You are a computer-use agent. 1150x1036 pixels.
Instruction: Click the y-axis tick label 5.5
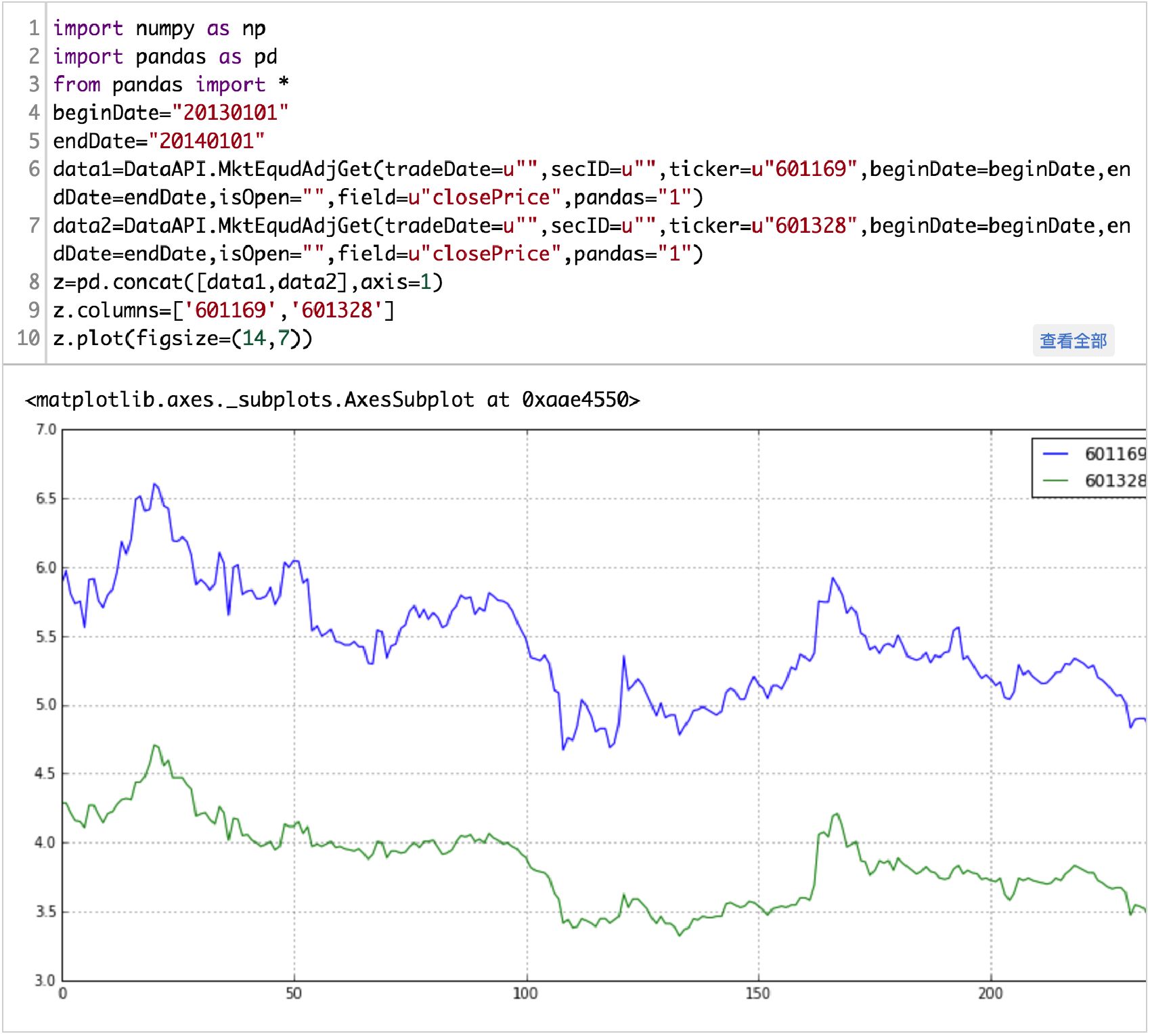tap(46, 637)
